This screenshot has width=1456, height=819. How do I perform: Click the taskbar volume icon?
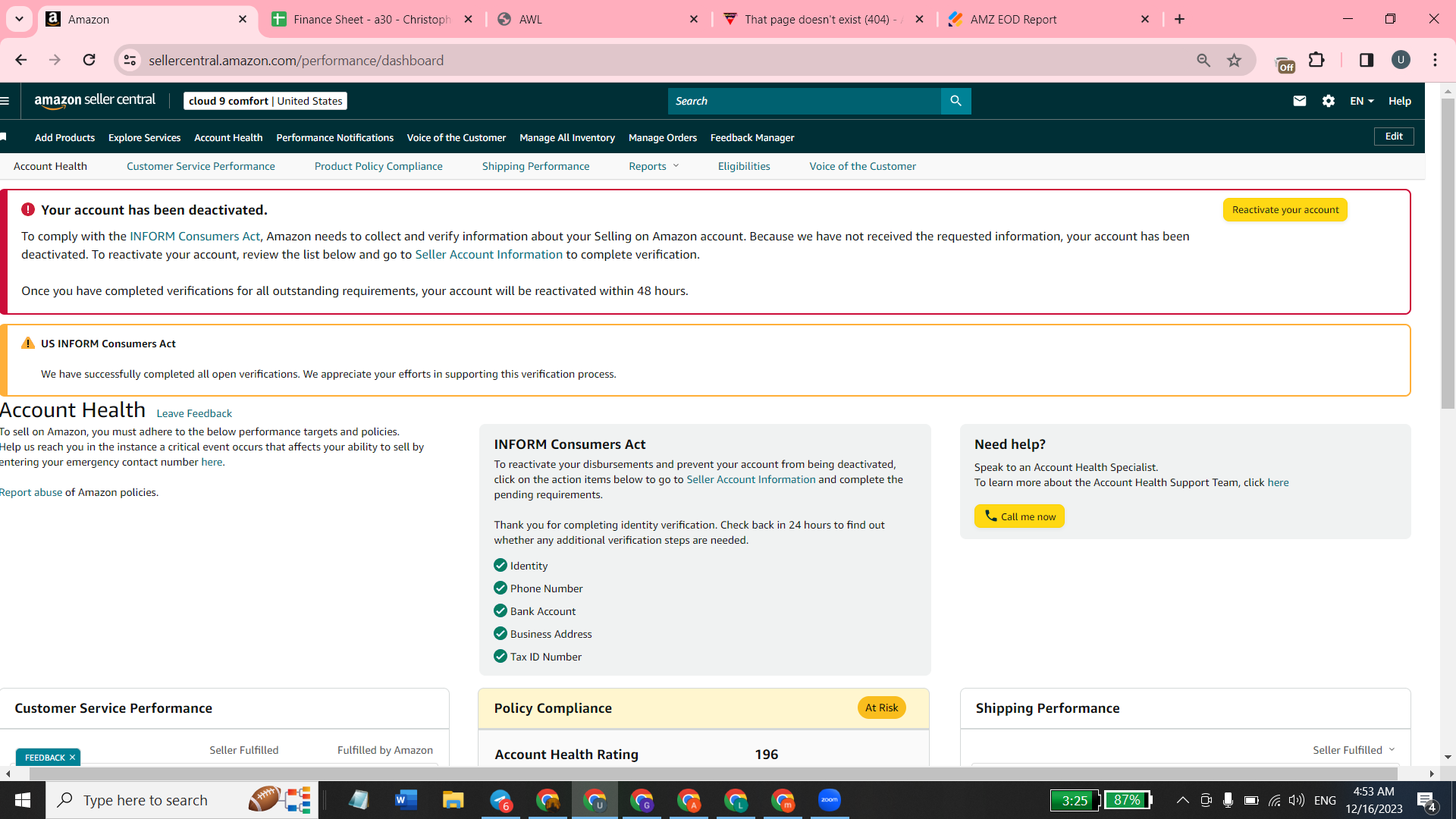pos(1297,800)
